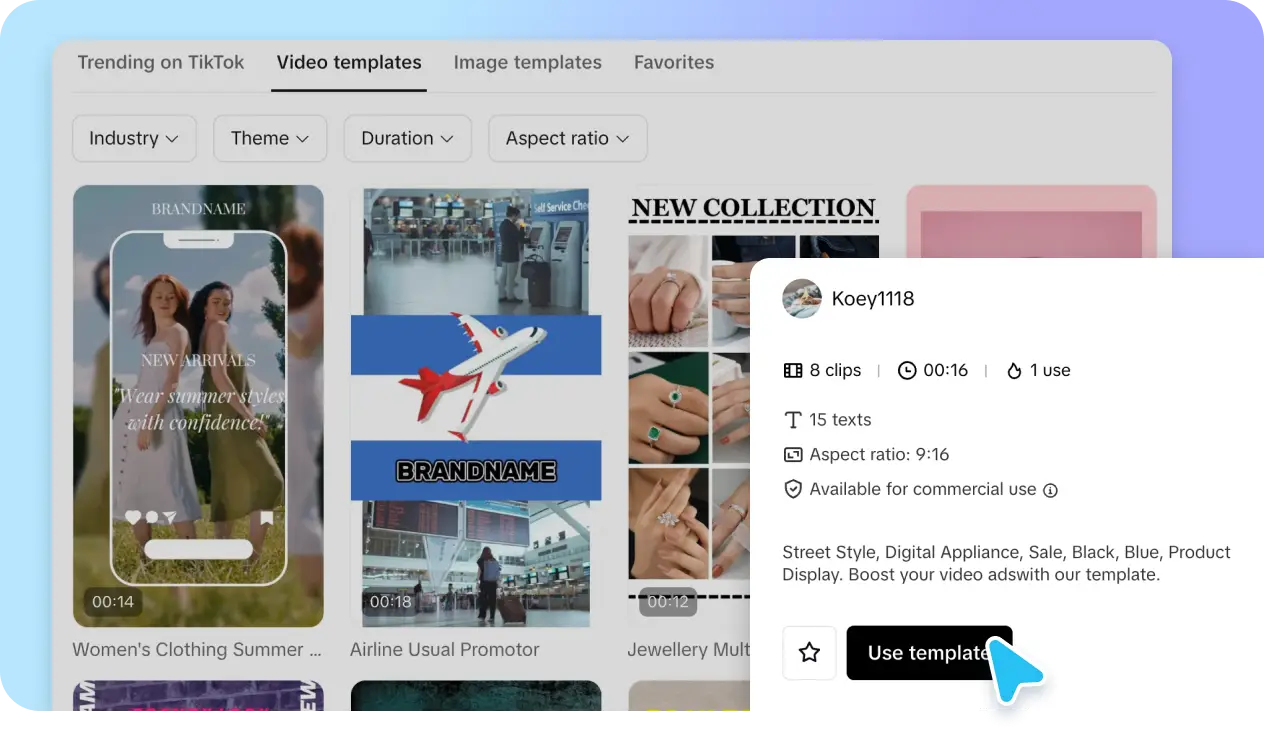Open the Image templates tab
The image size is (1264, 730).
(527, 62)
